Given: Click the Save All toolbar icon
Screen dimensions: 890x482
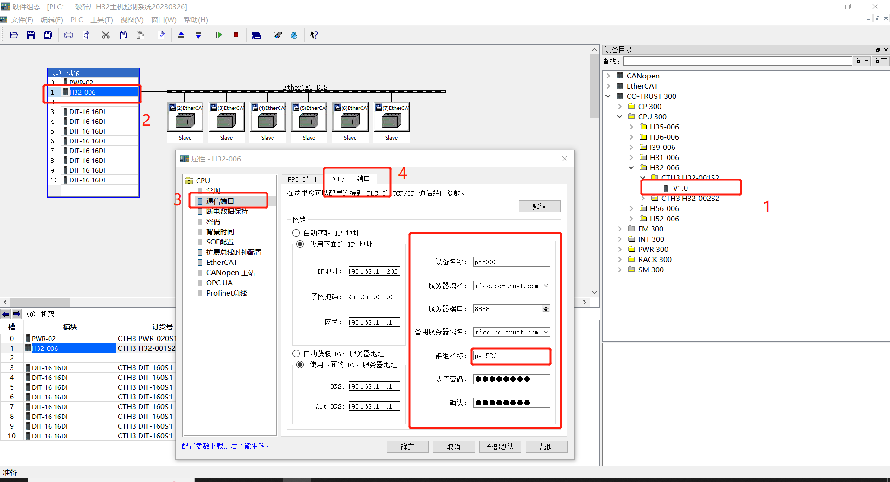Looking at the screenshot, I should pos(48,35).
